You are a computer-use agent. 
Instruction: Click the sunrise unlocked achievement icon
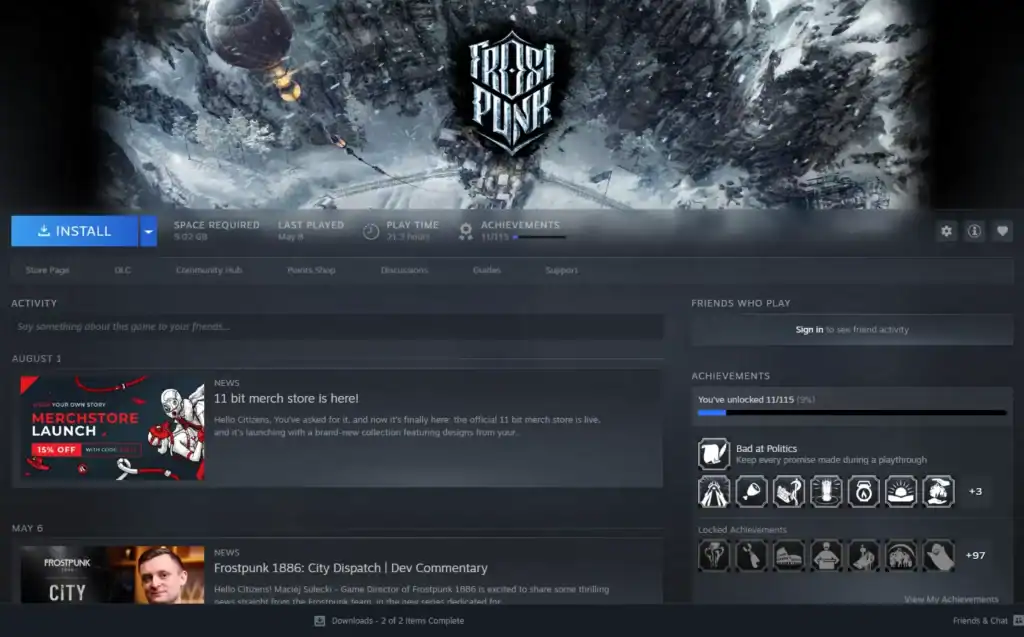coord(901,491)
